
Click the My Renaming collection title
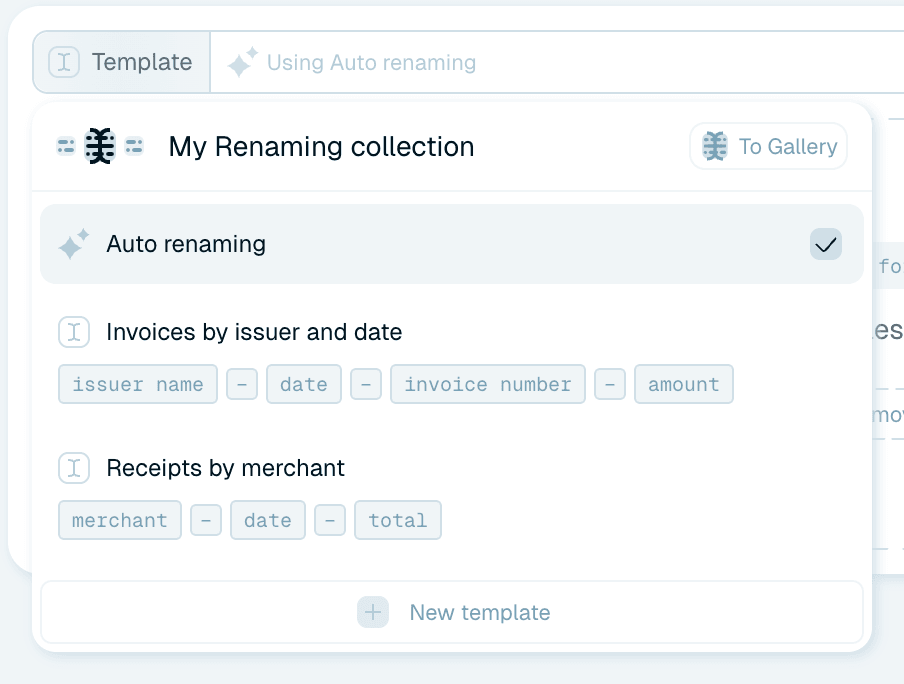pos(322,146)
